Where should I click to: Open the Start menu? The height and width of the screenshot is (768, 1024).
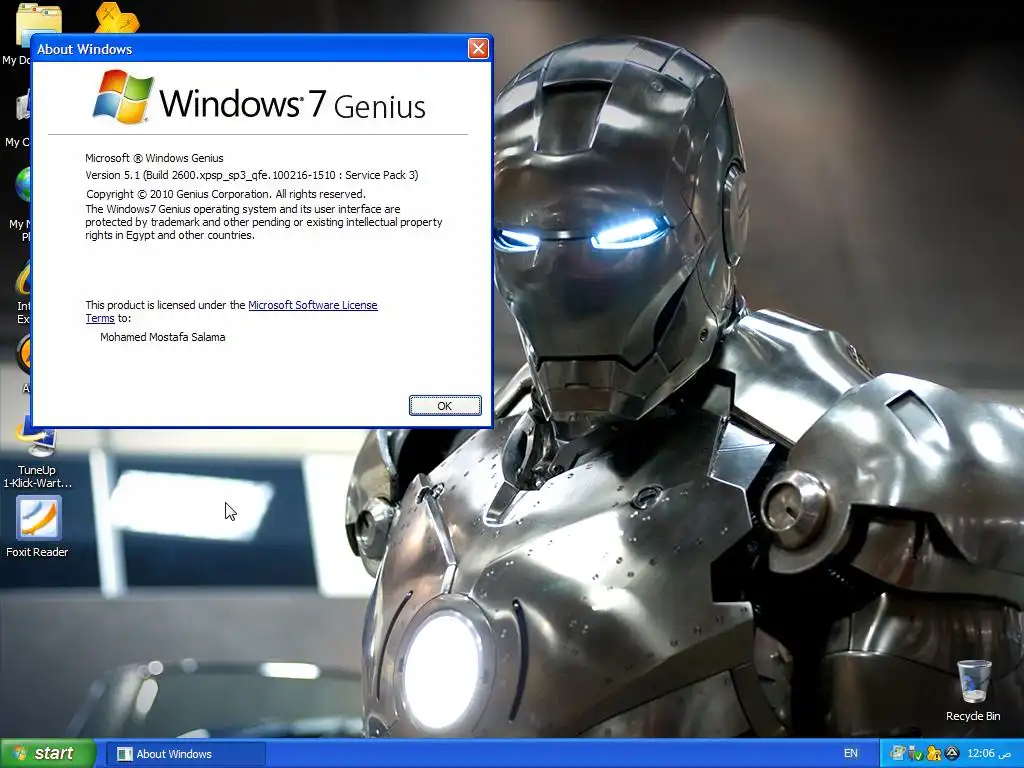click(x=48, y=754)
